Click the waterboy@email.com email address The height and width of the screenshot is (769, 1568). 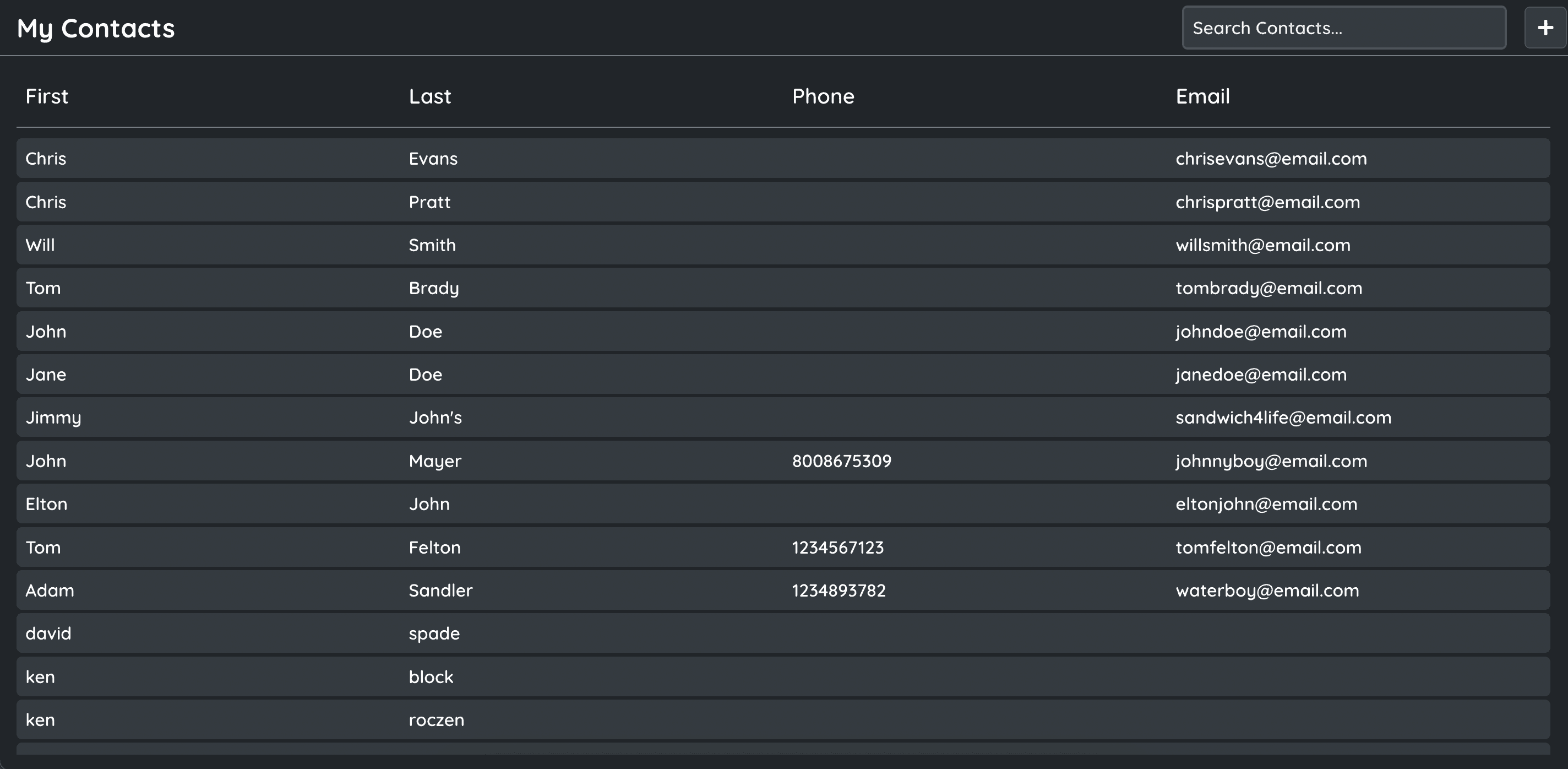pyautogui.click(x=1267, y=591)
